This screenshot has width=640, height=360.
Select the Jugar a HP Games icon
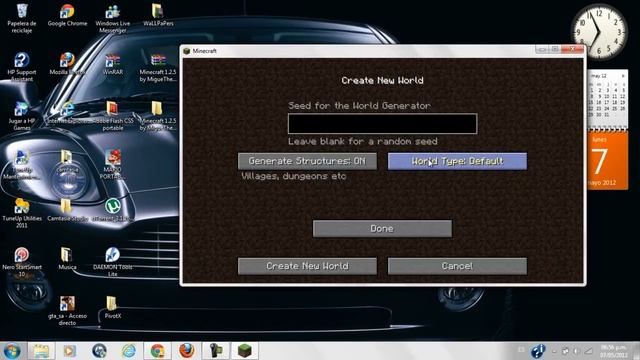[x=22, y=116]
